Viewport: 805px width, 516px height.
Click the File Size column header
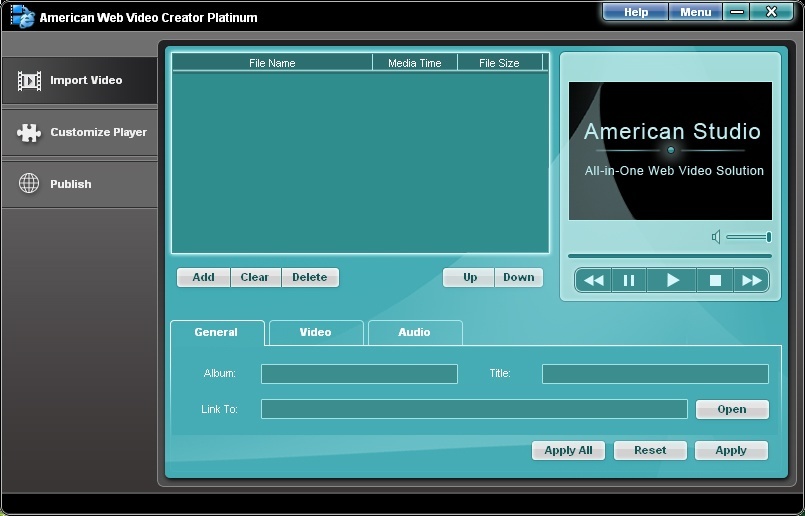point(499,63)
